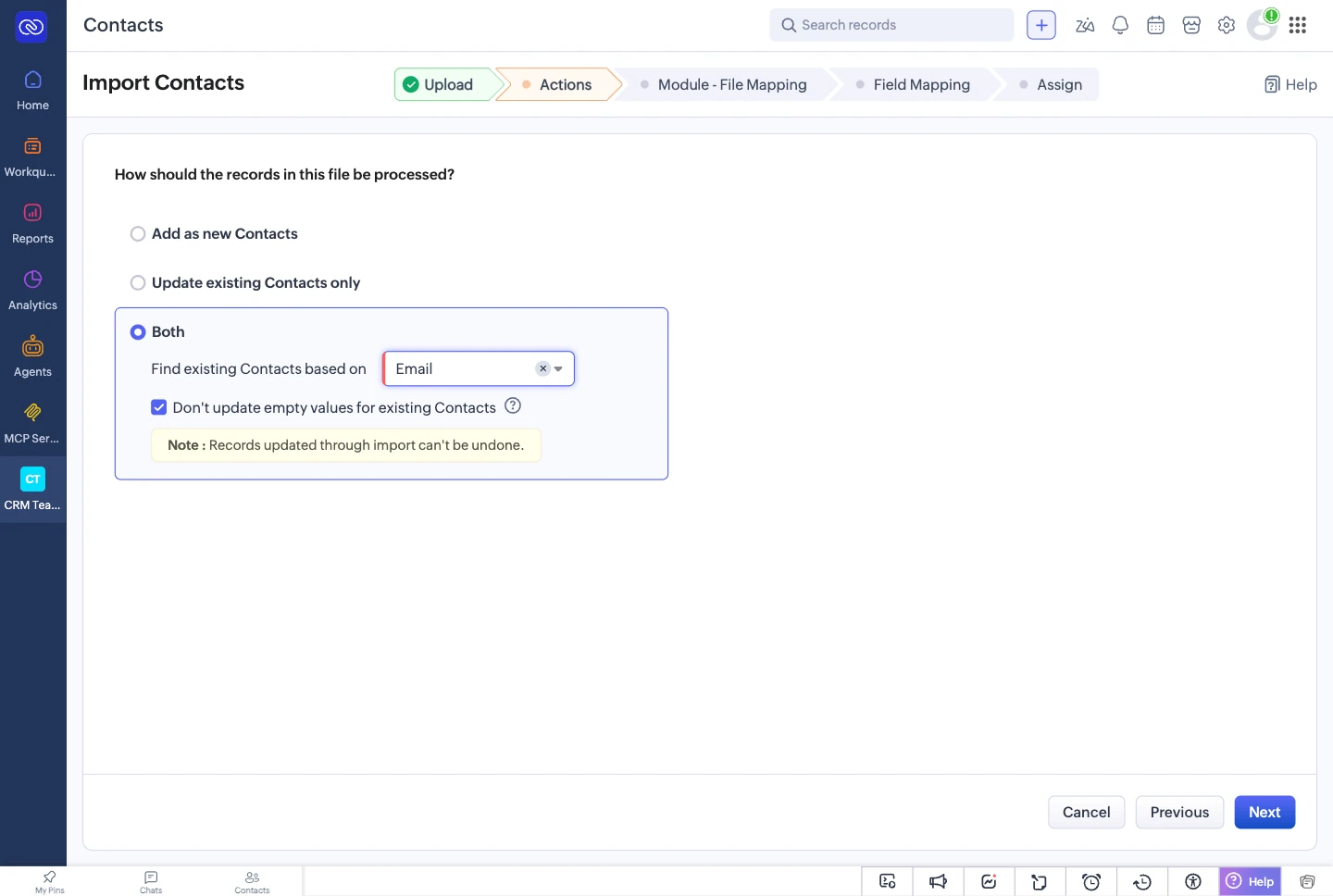Open Workqueue in the sidebar
Screen dimensions: 1333x896
(32, 157)
